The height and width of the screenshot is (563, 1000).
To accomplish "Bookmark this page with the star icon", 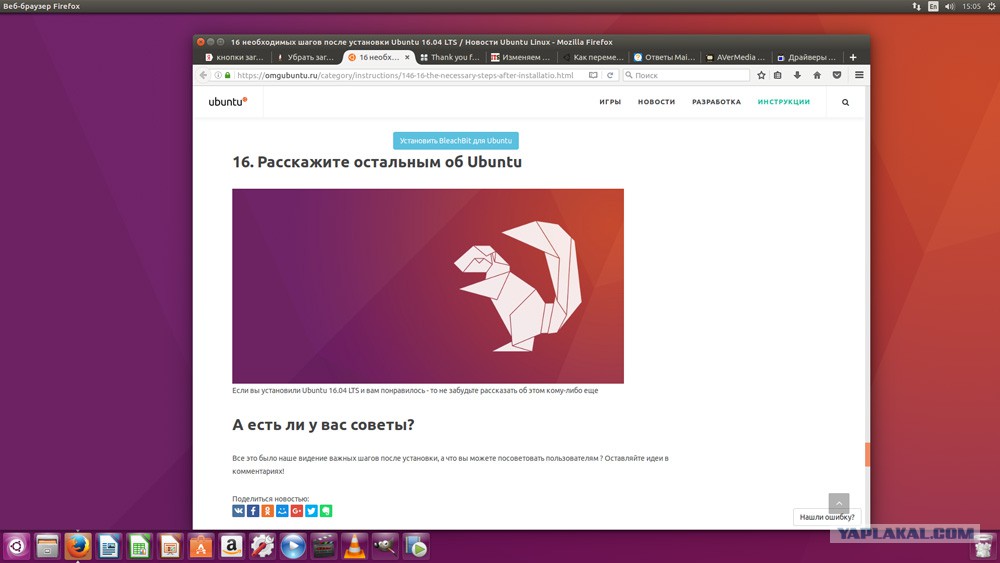I will [x=761, y=75].
